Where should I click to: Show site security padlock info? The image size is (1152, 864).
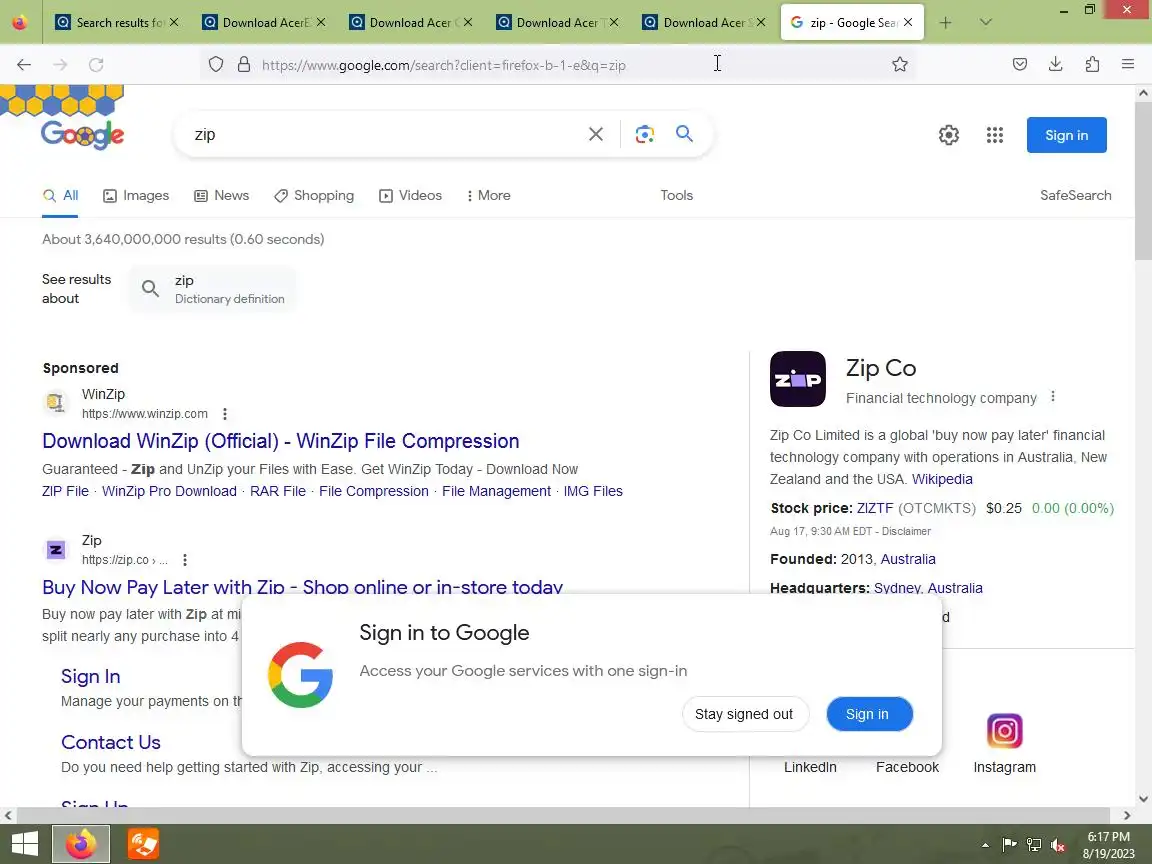tap(244, 65)
